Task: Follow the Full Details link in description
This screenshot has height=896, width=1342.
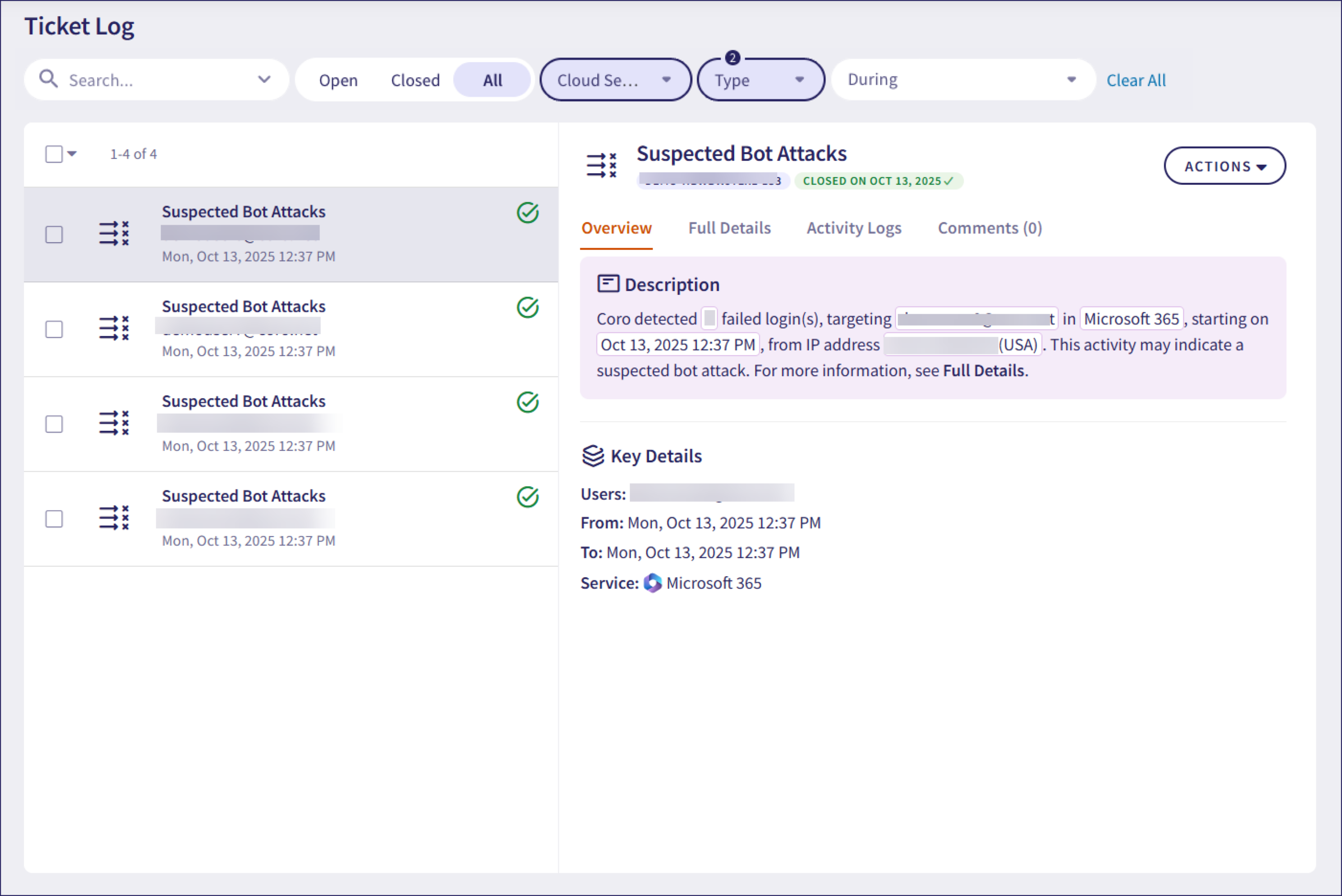Action: click(983, 370)
